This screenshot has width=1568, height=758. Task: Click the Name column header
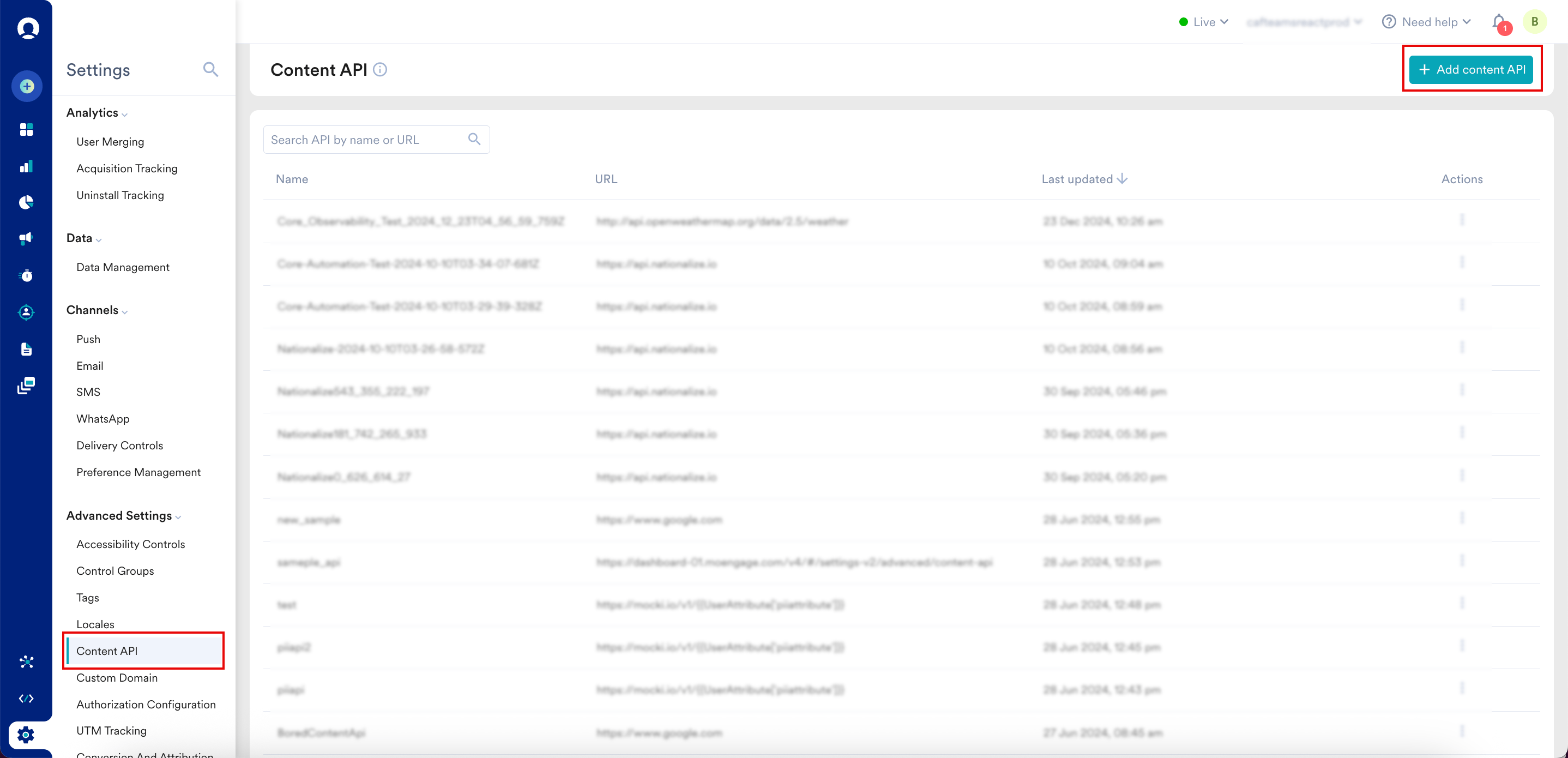pos(292,179)
